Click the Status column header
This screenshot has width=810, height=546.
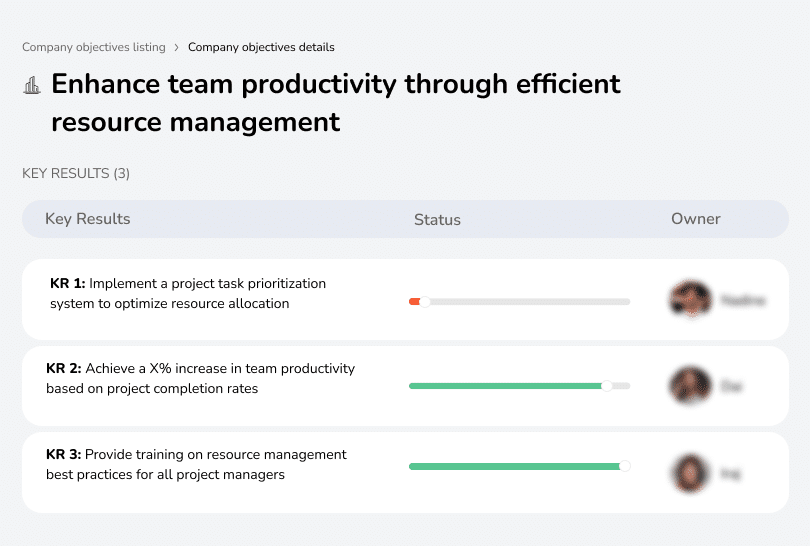pyautogui.click(x=437, y=220)
